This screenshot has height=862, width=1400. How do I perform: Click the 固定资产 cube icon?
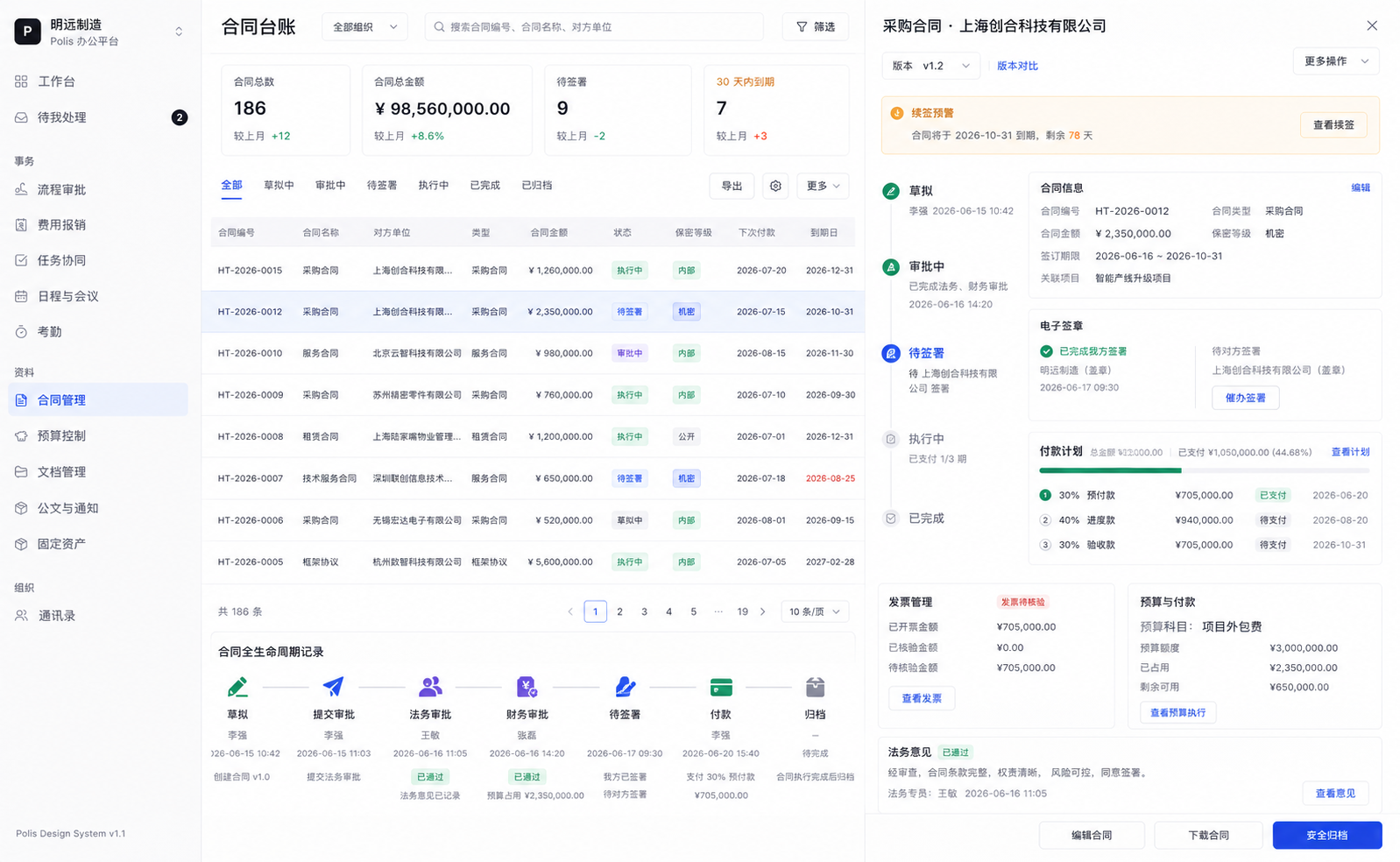pos(21,544)
